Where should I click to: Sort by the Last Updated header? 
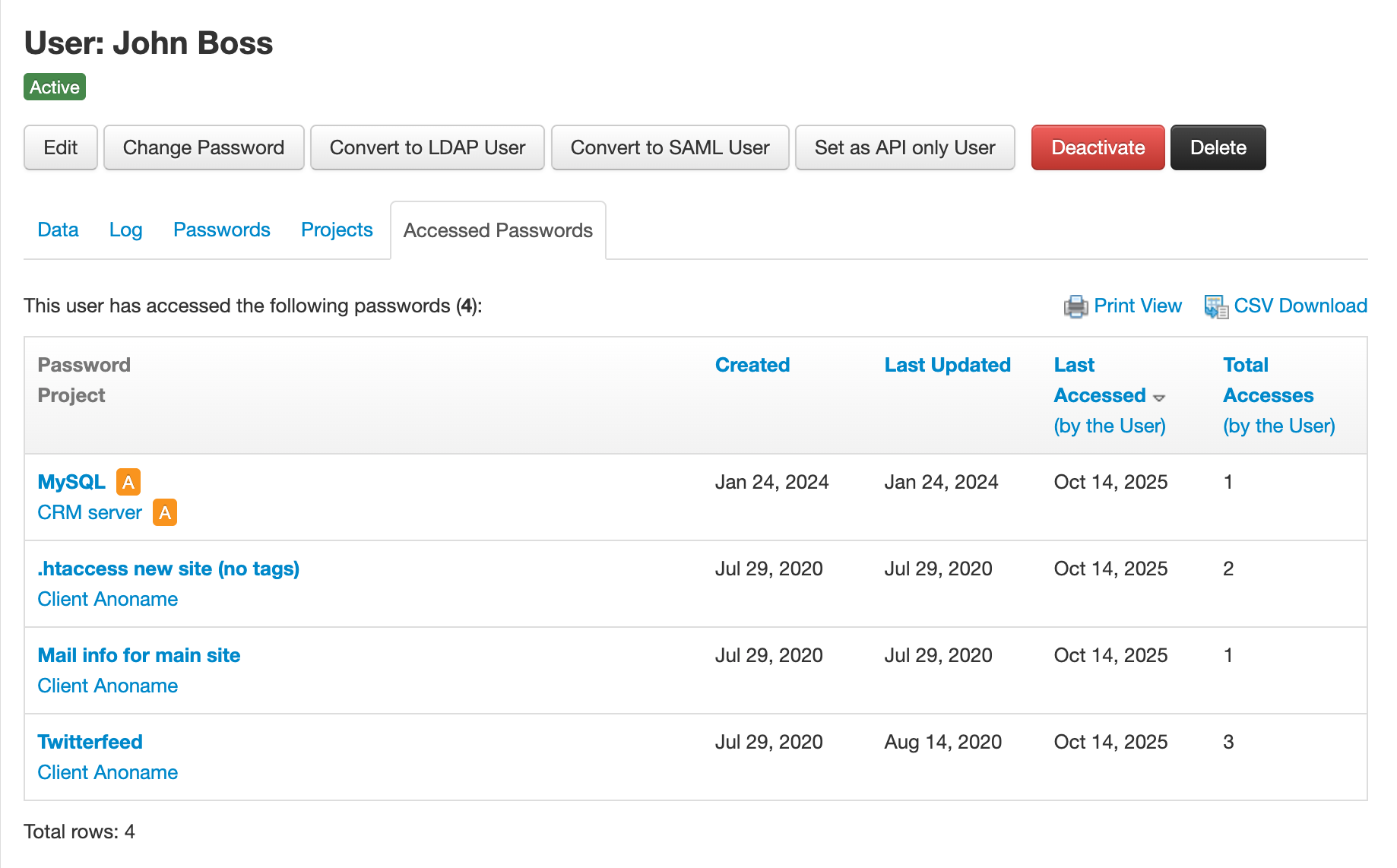pos(947,365)
